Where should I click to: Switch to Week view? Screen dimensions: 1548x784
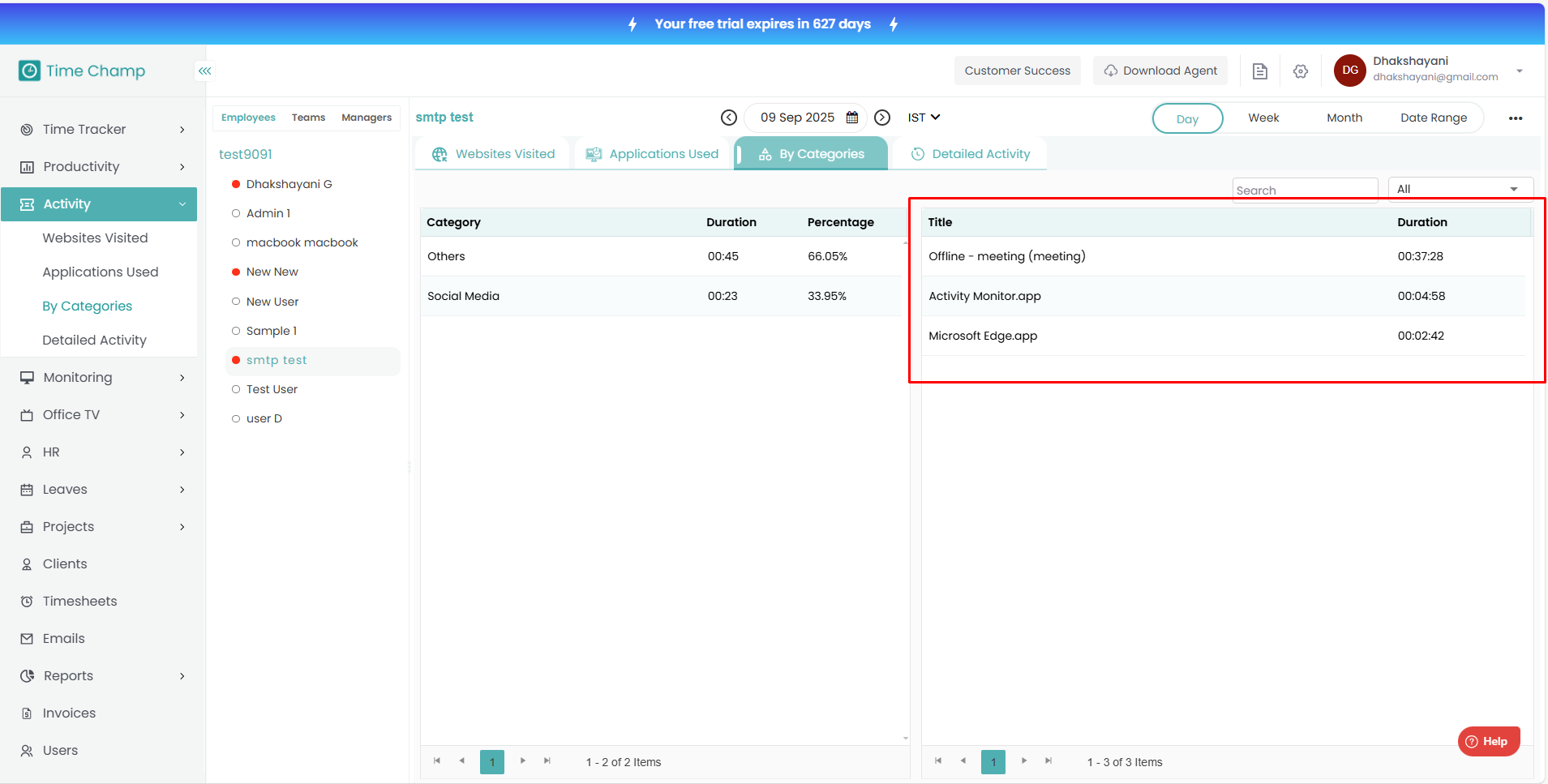pyautogui.click(x=1263, y=118)
